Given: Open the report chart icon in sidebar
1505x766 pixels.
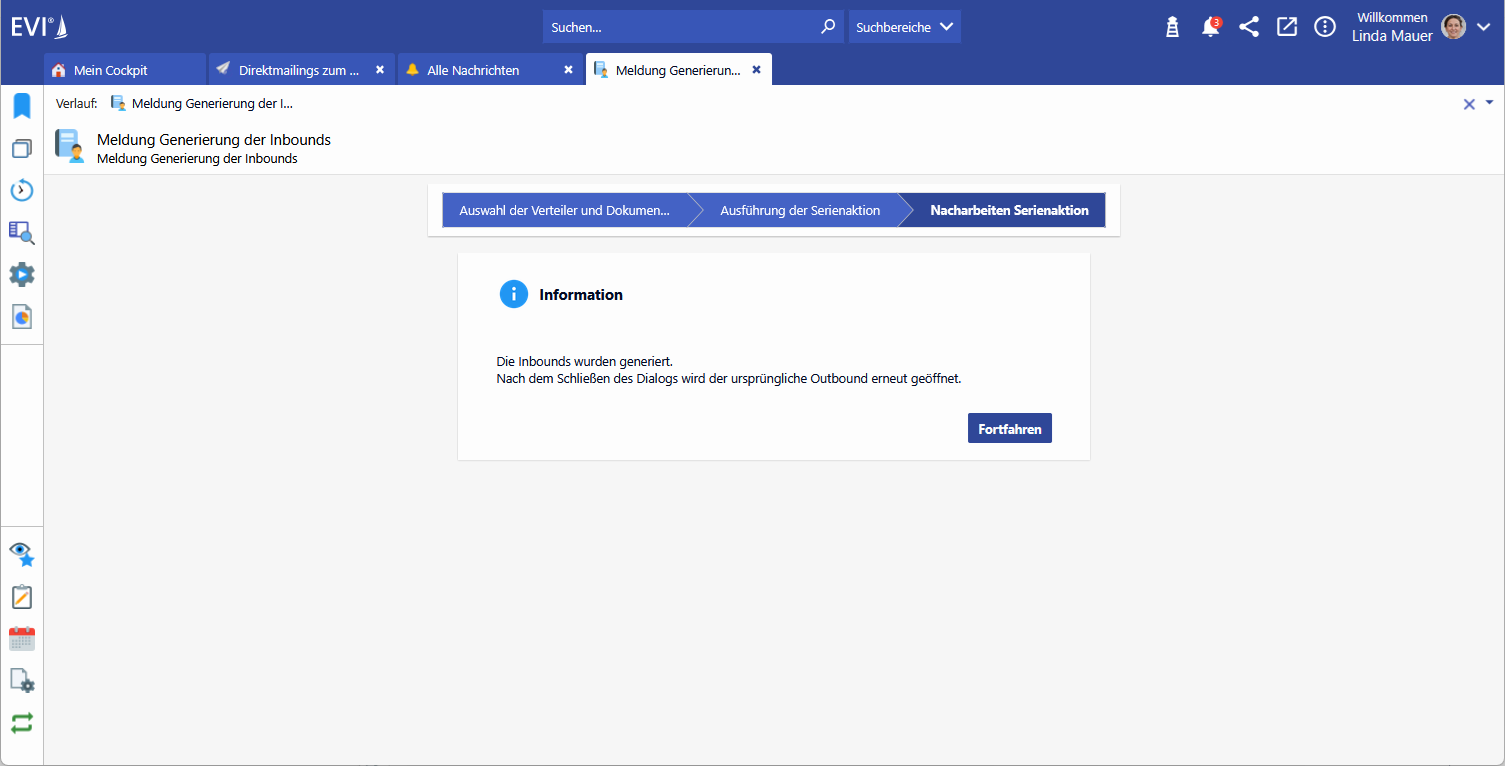Looking at the screenshot, I should [22, 316].
